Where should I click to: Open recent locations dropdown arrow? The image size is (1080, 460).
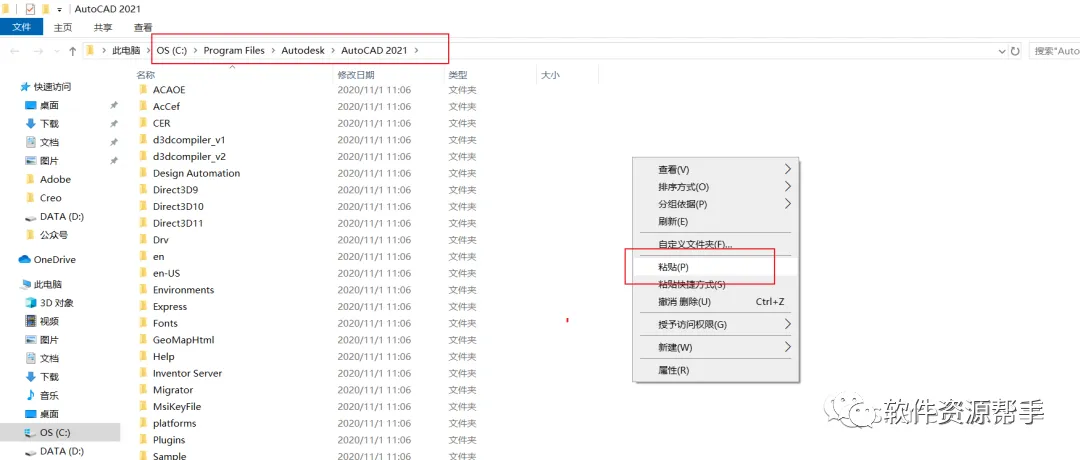(x=56, y=52)
